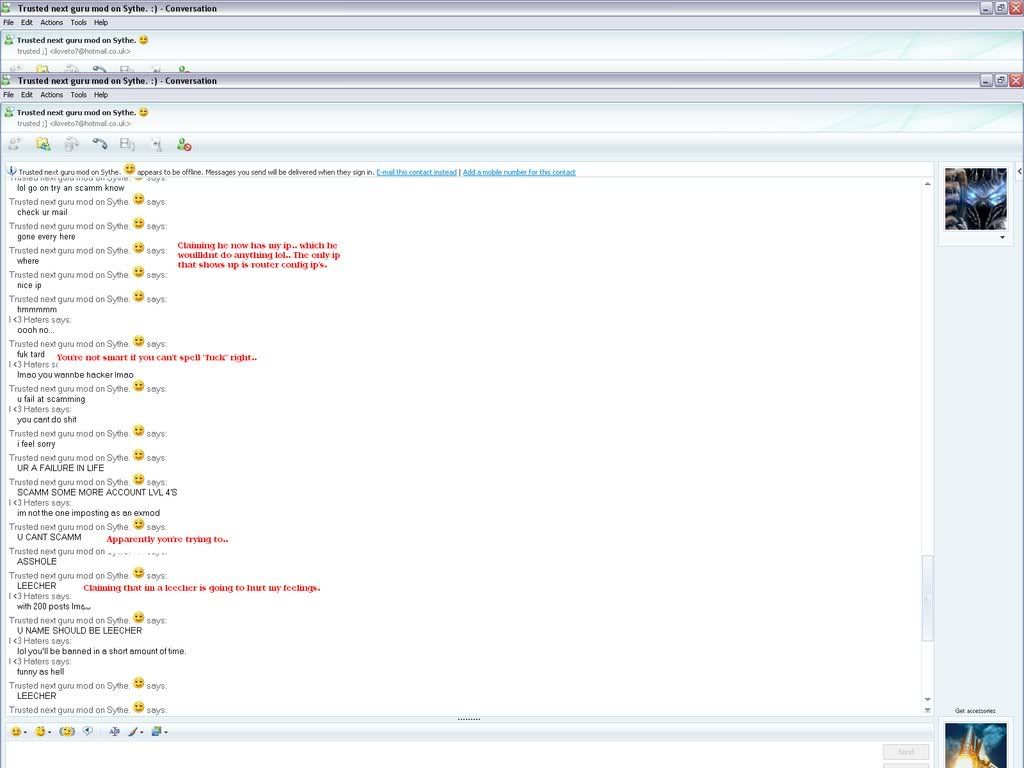
Task: Expand the emoticon dropdown arrow
Action: pyautogui.click(x=25, y=732)
